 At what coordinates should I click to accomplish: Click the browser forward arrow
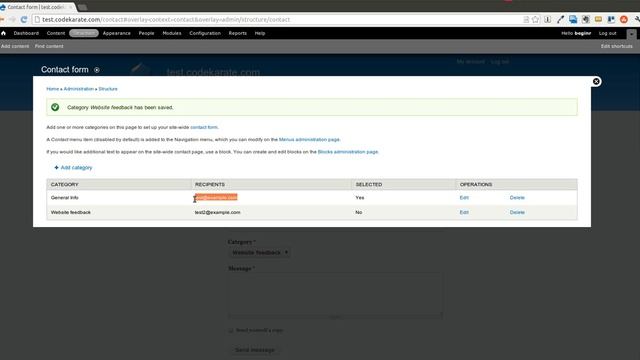tap(12, 19)
